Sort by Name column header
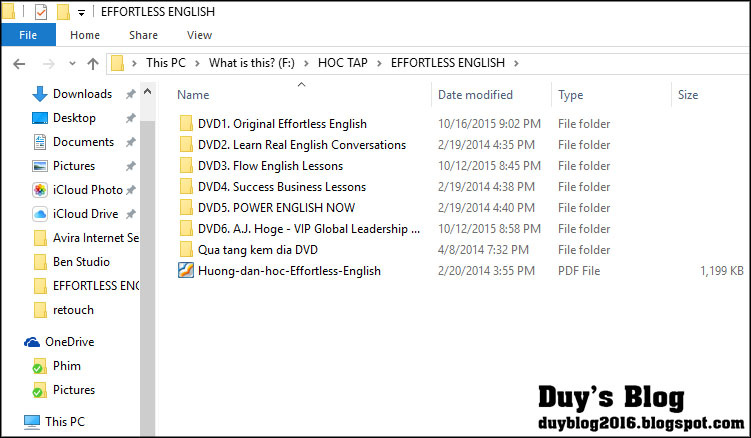Viewport: 751px width, 438px height. coord(193,95)
